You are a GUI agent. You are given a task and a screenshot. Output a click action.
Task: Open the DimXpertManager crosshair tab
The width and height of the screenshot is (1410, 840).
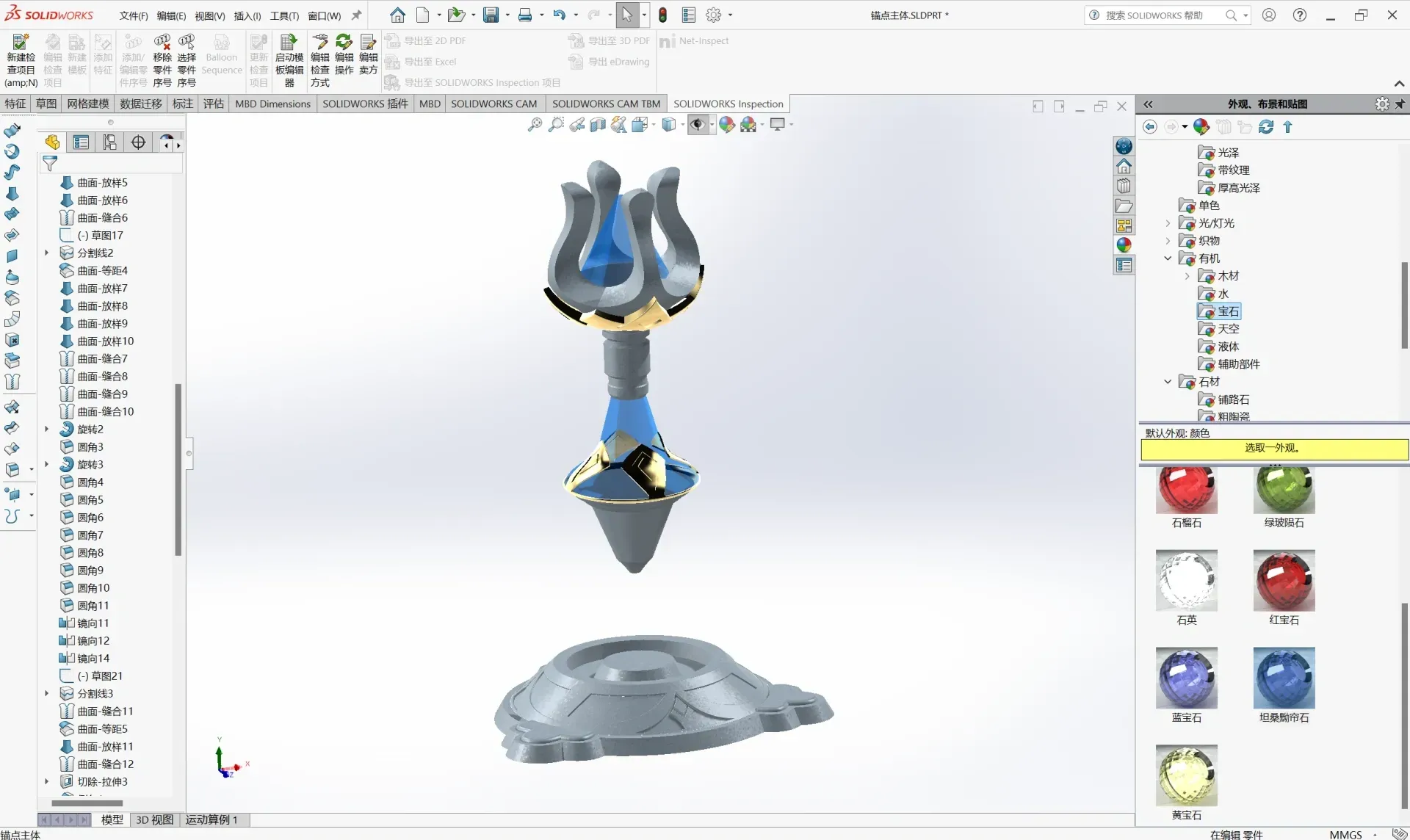(x=138, y=142)
